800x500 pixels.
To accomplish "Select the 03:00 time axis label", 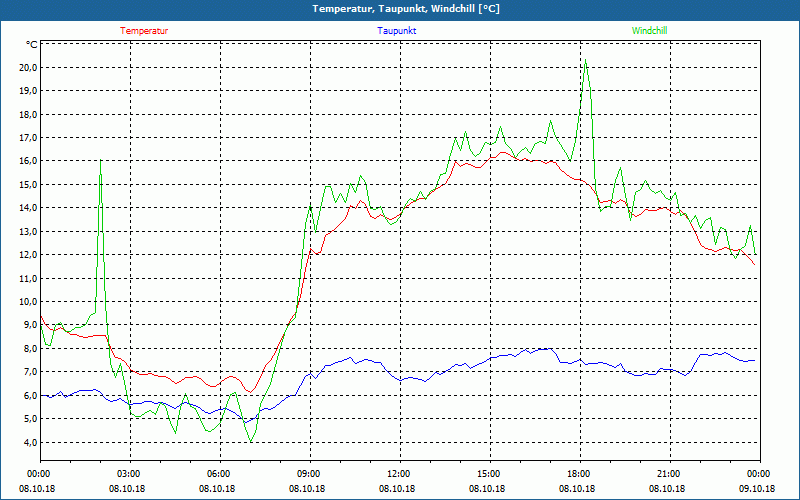I will point(129,473).
